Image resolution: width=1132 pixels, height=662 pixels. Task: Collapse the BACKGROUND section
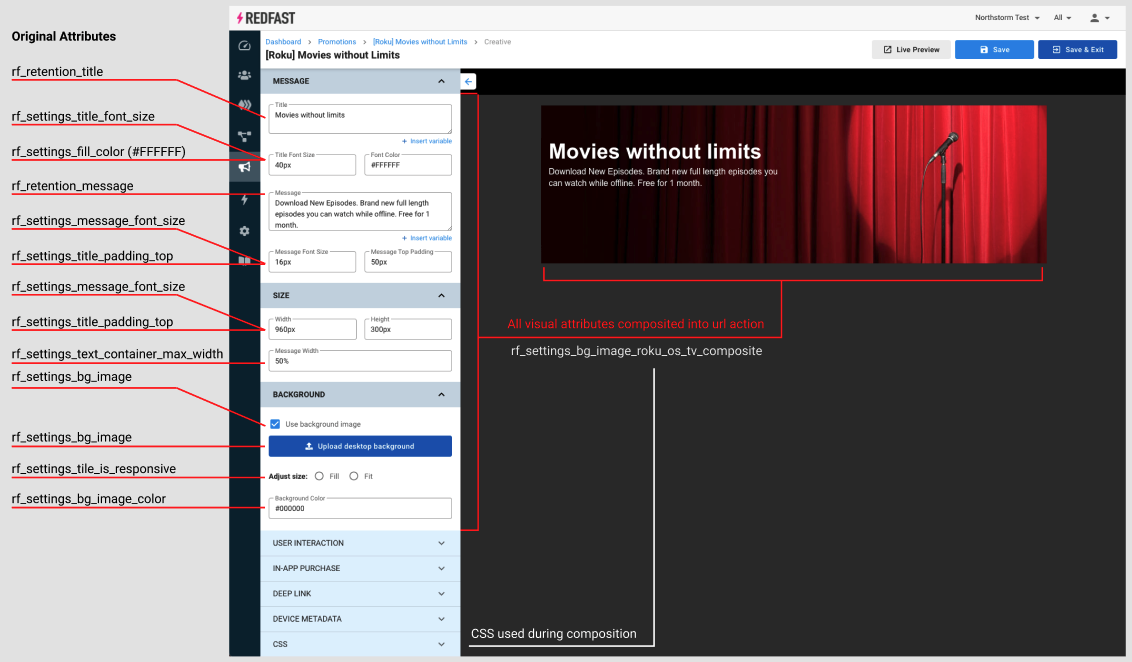click(x=360, y=395)
